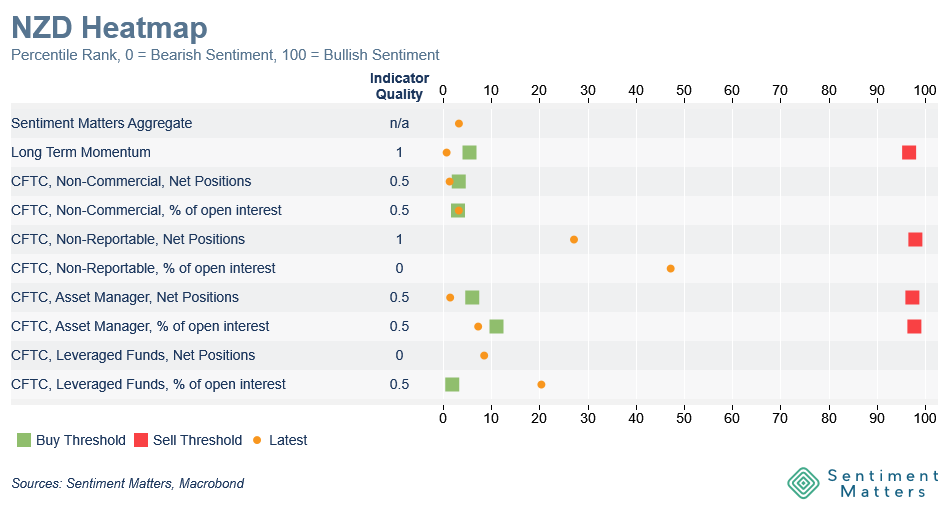The image size is (949, 510).
Task: Click Leveraged Funds % of open interest latest dot
Action: coord(541,384)
